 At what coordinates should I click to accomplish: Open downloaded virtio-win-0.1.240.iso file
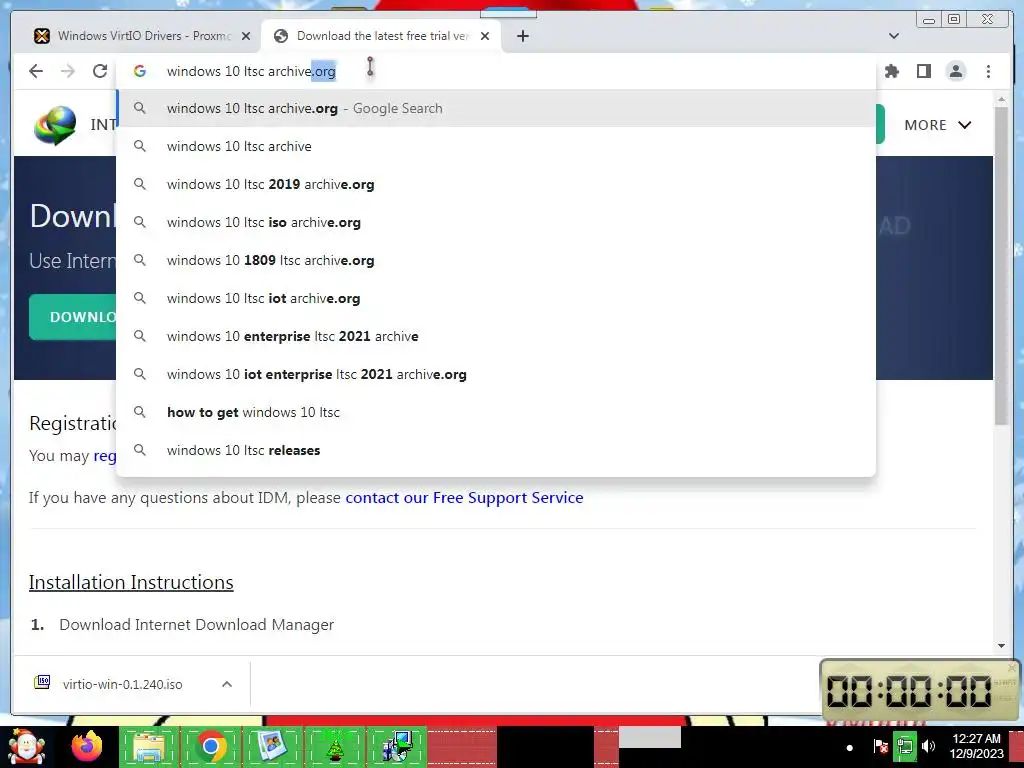click(122, 684)
